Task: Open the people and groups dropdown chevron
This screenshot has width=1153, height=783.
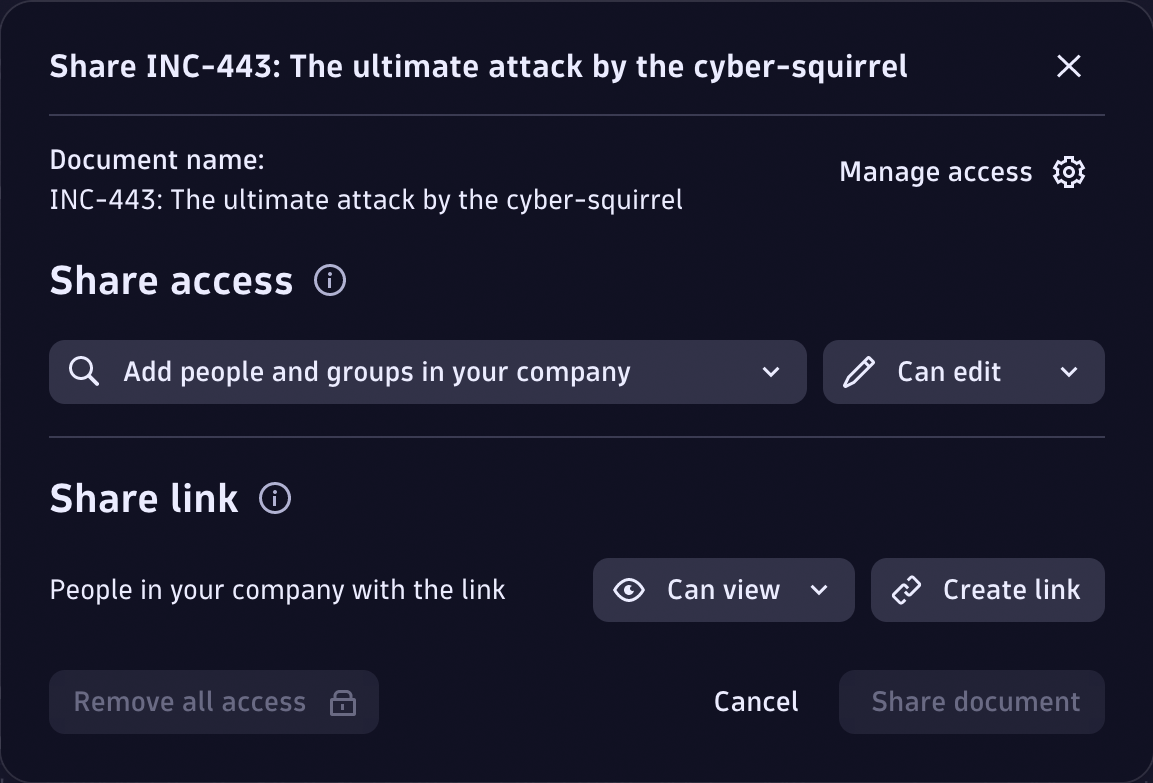Action: tap(771, 373)
